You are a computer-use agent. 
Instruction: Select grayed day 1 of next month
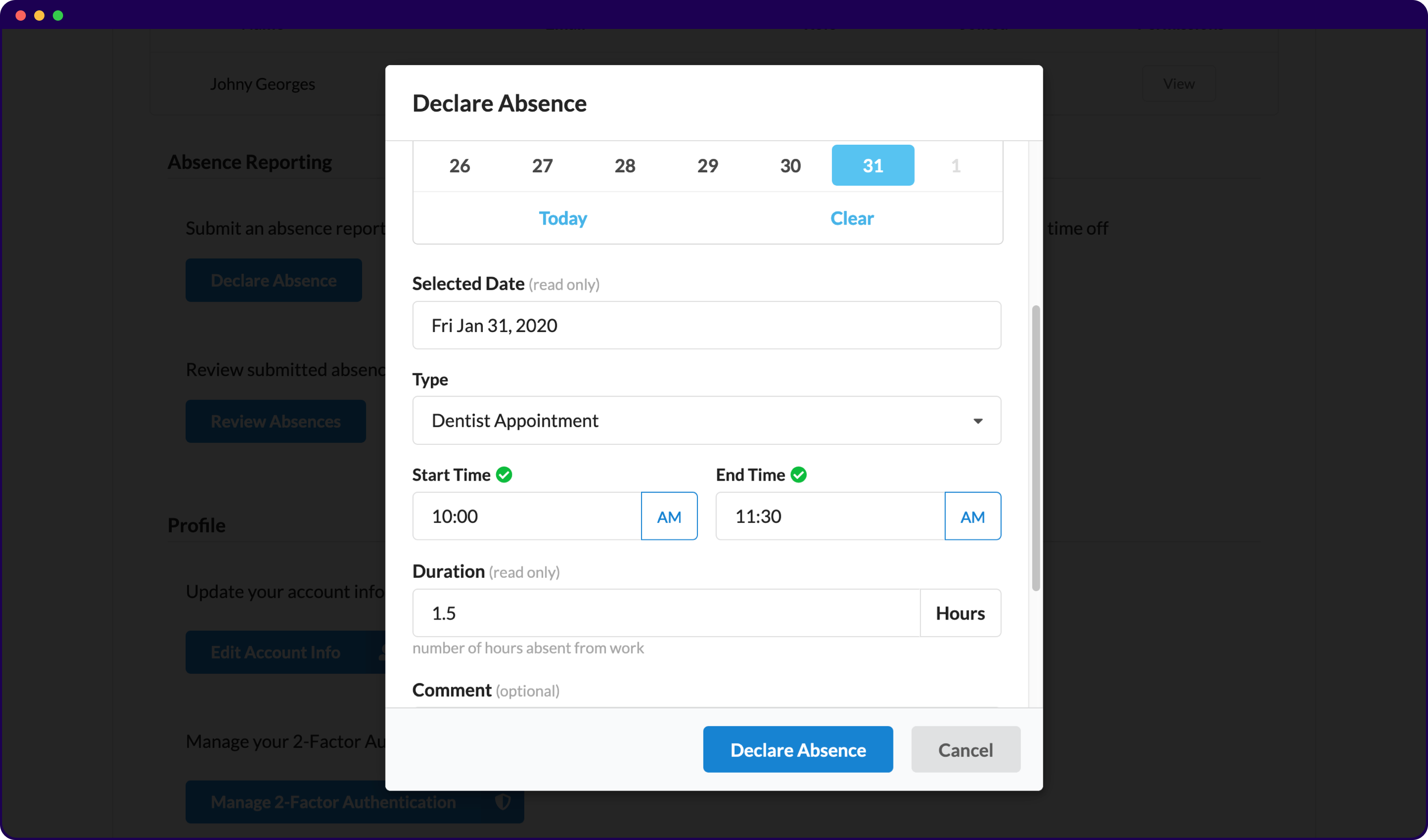click(956, 166)
